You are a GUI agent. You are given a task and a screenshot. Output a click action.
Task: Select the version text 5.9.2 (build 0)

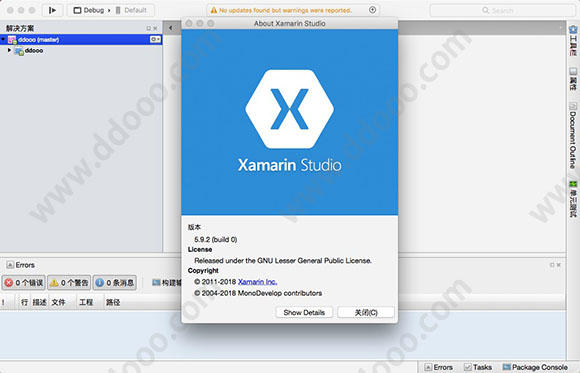216,239
